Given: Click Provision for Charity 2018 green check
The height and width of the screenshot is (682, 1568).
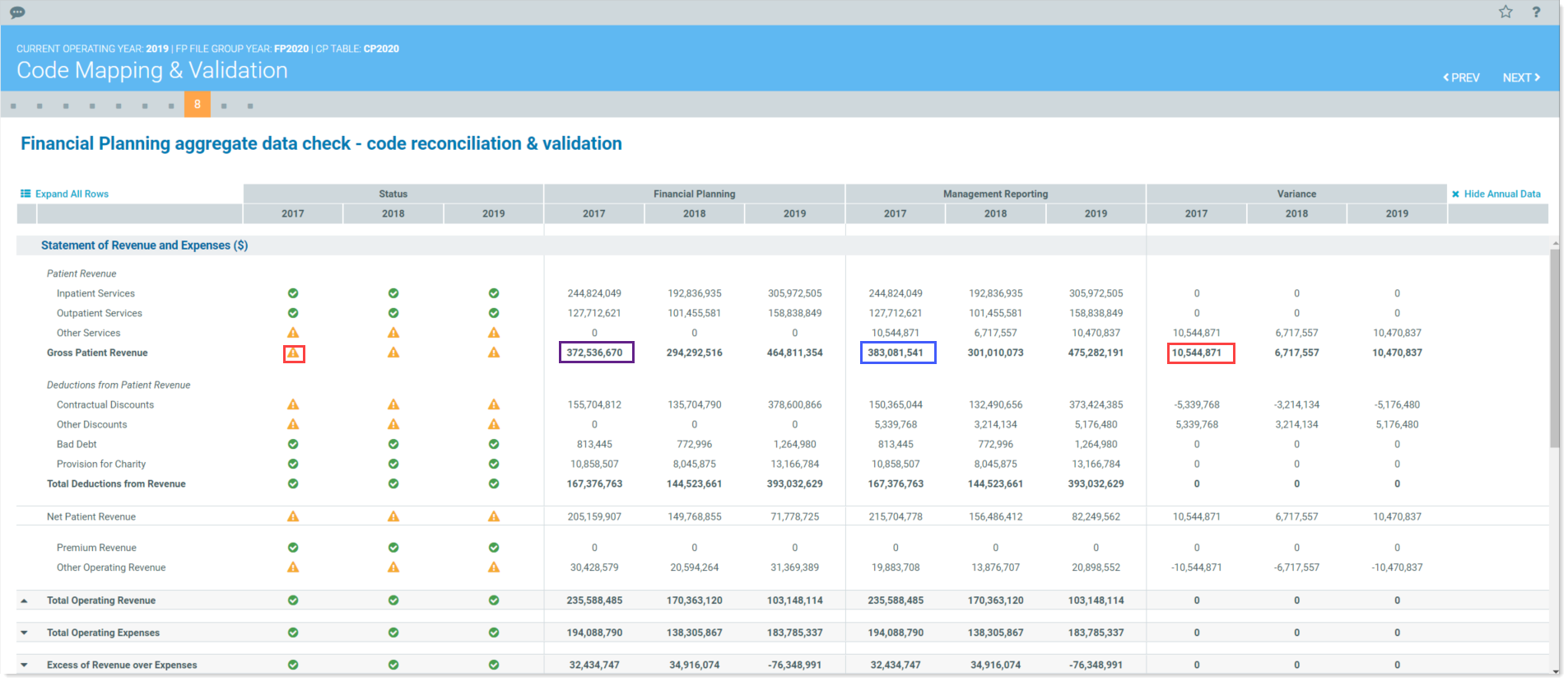Looking at the screenshot, I should (x=393, y=464).
